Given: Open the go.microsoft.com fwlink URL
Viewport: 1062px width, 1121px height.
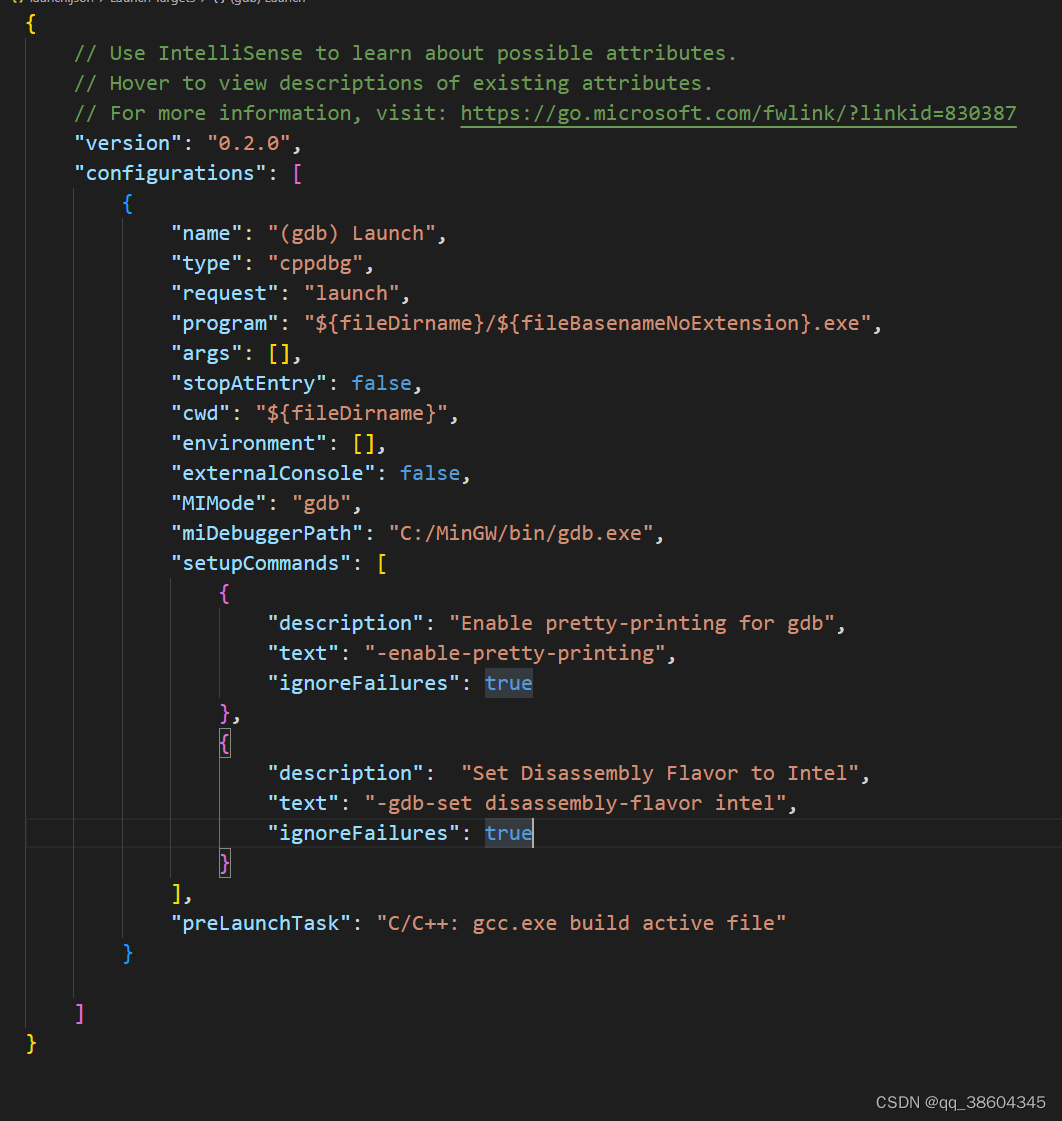Looking at the screenshot, I should point(738,114).
